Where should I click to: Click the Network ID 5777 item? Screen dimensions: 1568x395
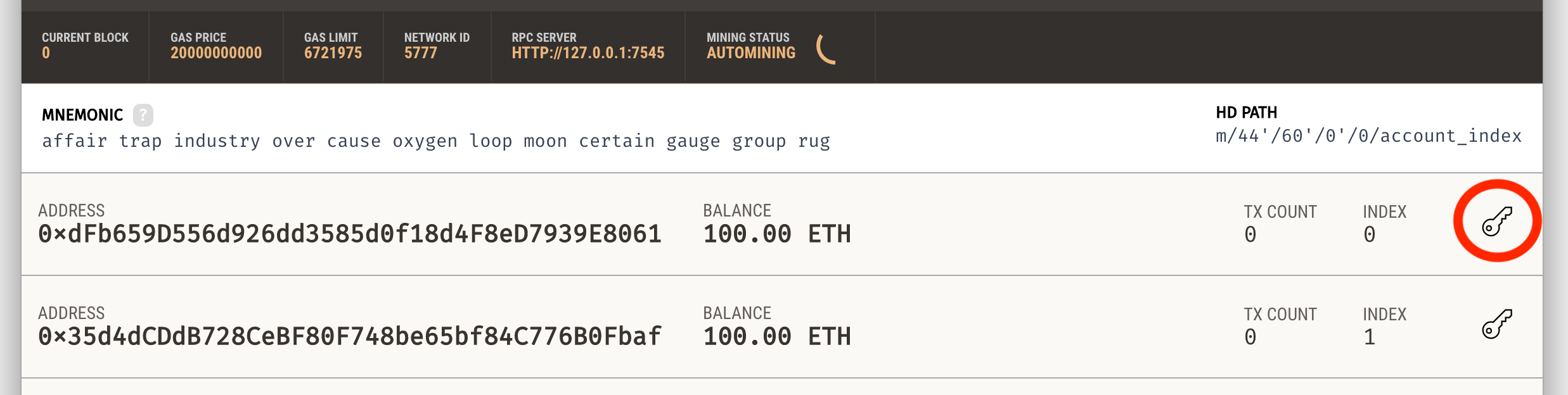pyautogui.click(x=437, y=46)
